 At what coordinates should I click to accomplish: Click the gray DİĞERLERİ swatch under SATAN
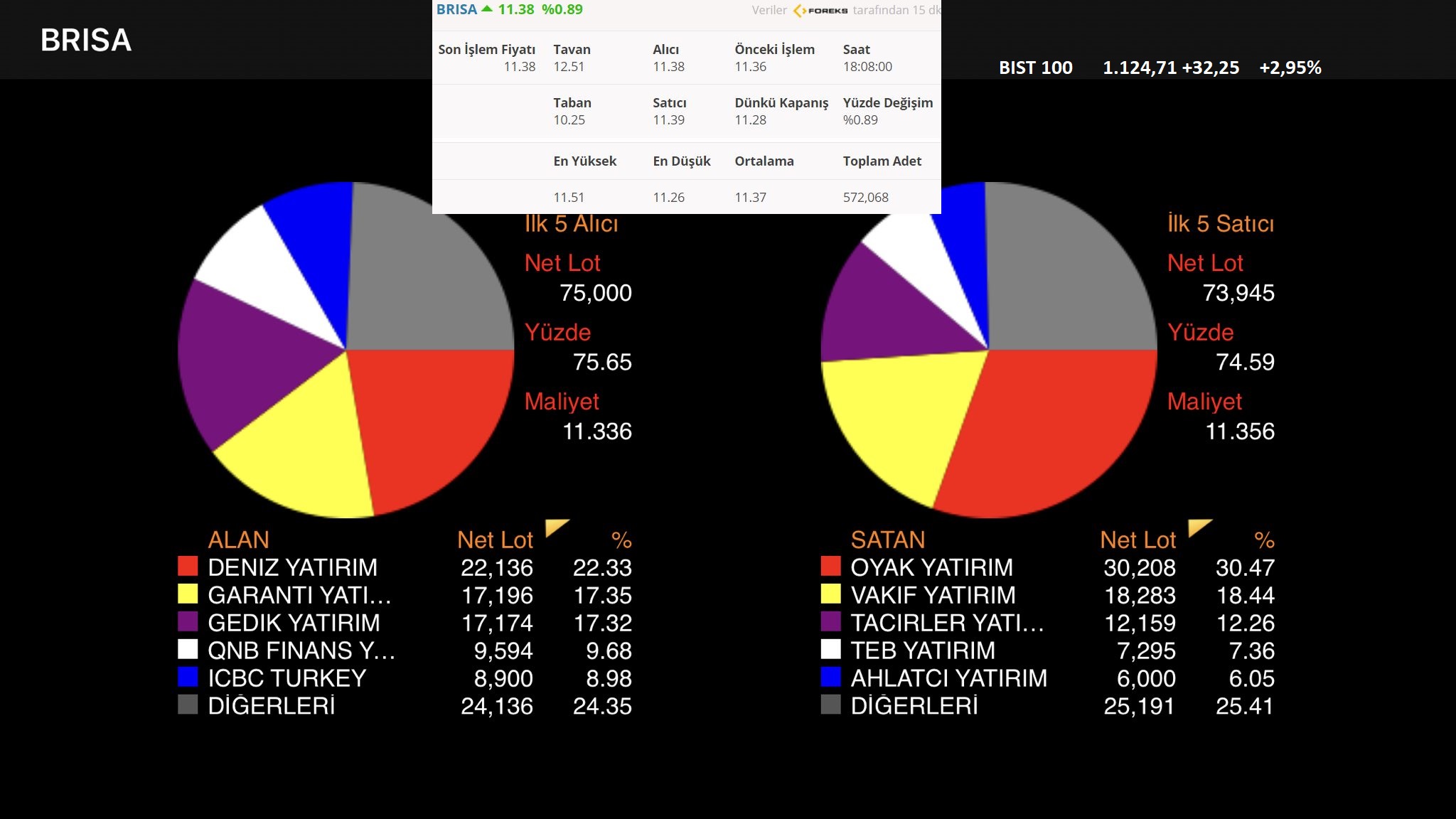pos(830,705)
